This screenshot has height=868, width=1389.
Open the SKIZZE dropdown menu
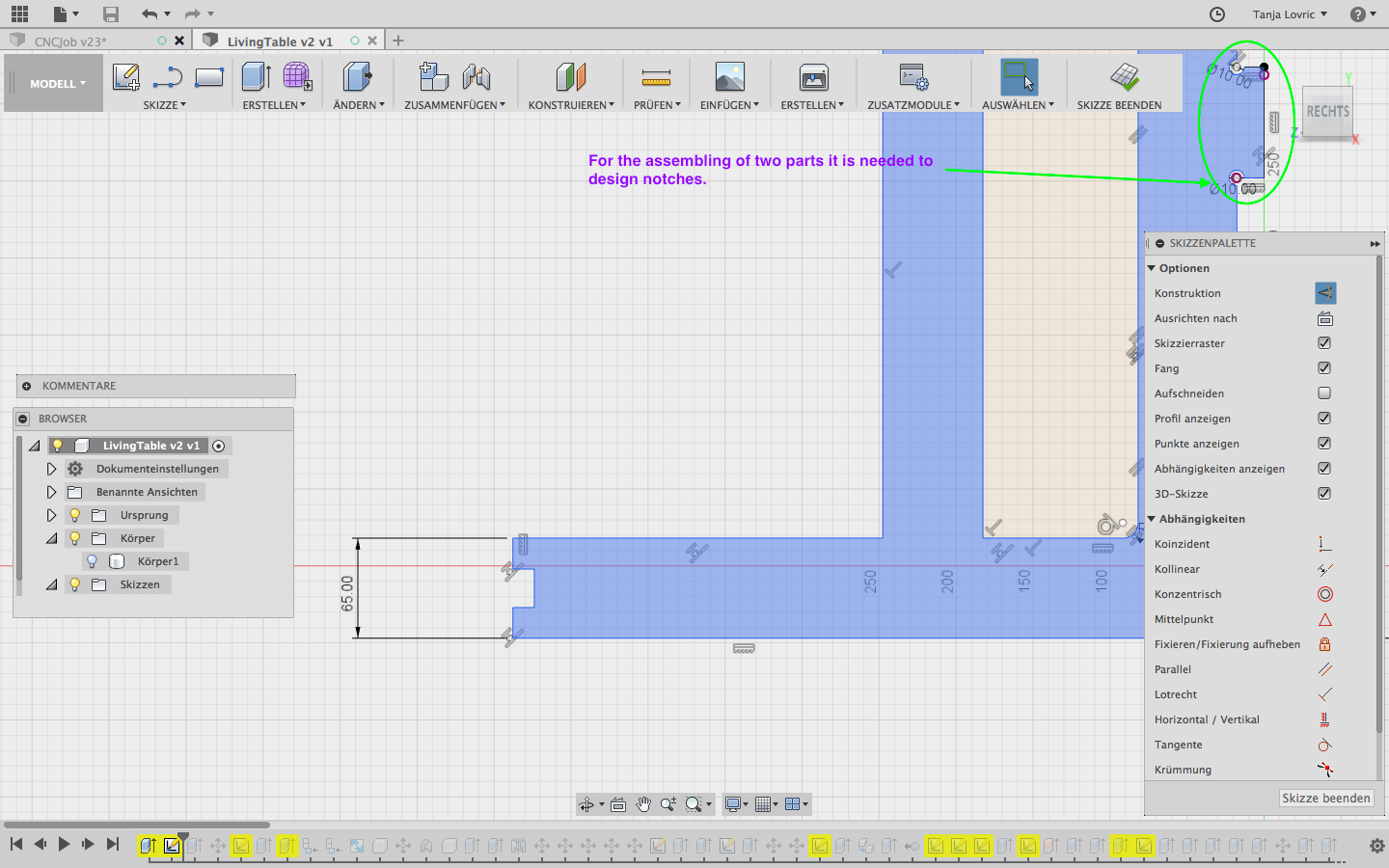tap(165, 105)
